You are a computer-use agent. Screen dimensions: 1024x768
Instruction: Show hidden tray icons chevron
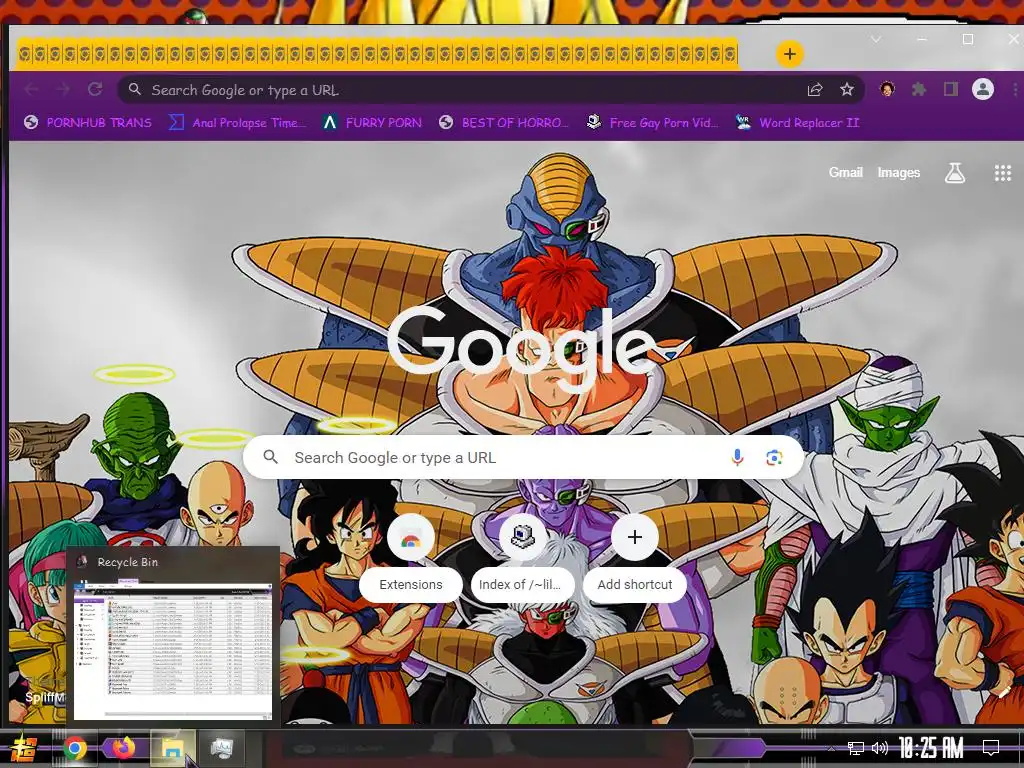click(831, 748)
